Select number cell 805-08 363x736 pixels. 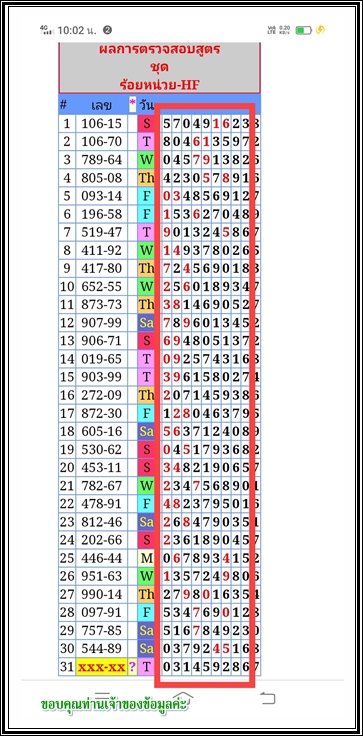pyautogui.click(x=101, y=178)
